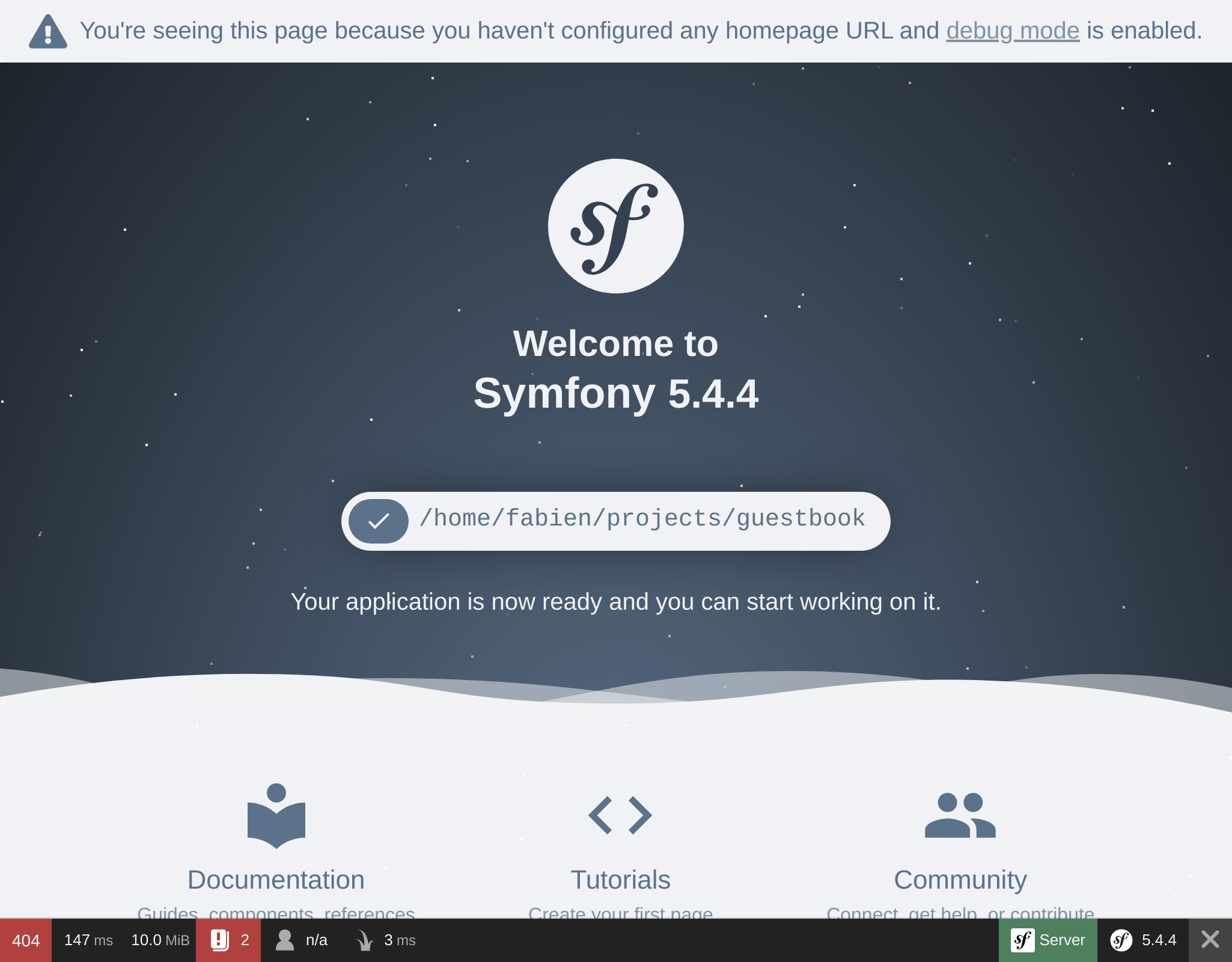1232x962 pixels.
Task: Open the 147 ms performance panel
Action: [x=88, y=940]
